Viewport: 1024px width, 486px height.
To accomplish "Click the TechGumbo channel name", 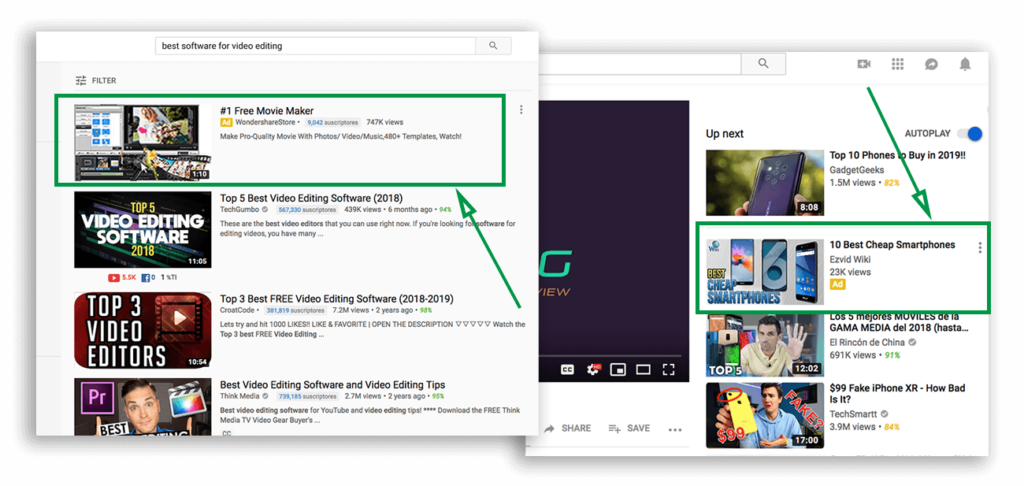I will [x=240, y=210].
